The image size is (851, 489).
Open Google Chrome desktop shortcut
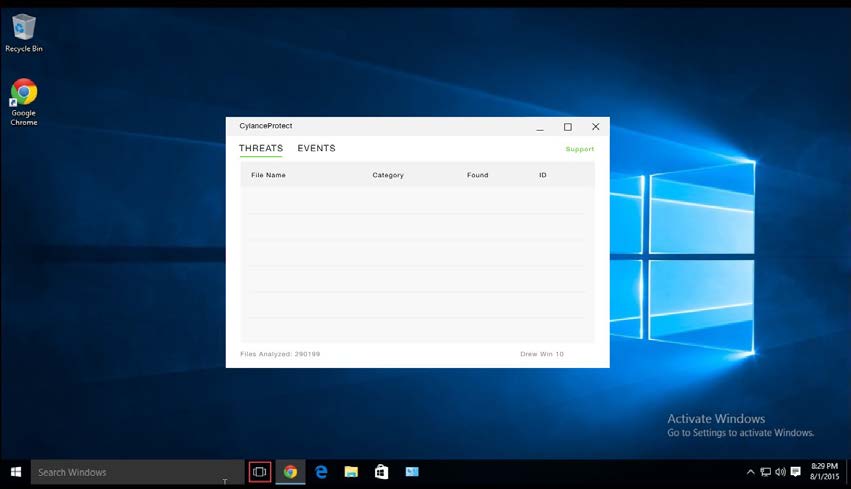point(23,102)
